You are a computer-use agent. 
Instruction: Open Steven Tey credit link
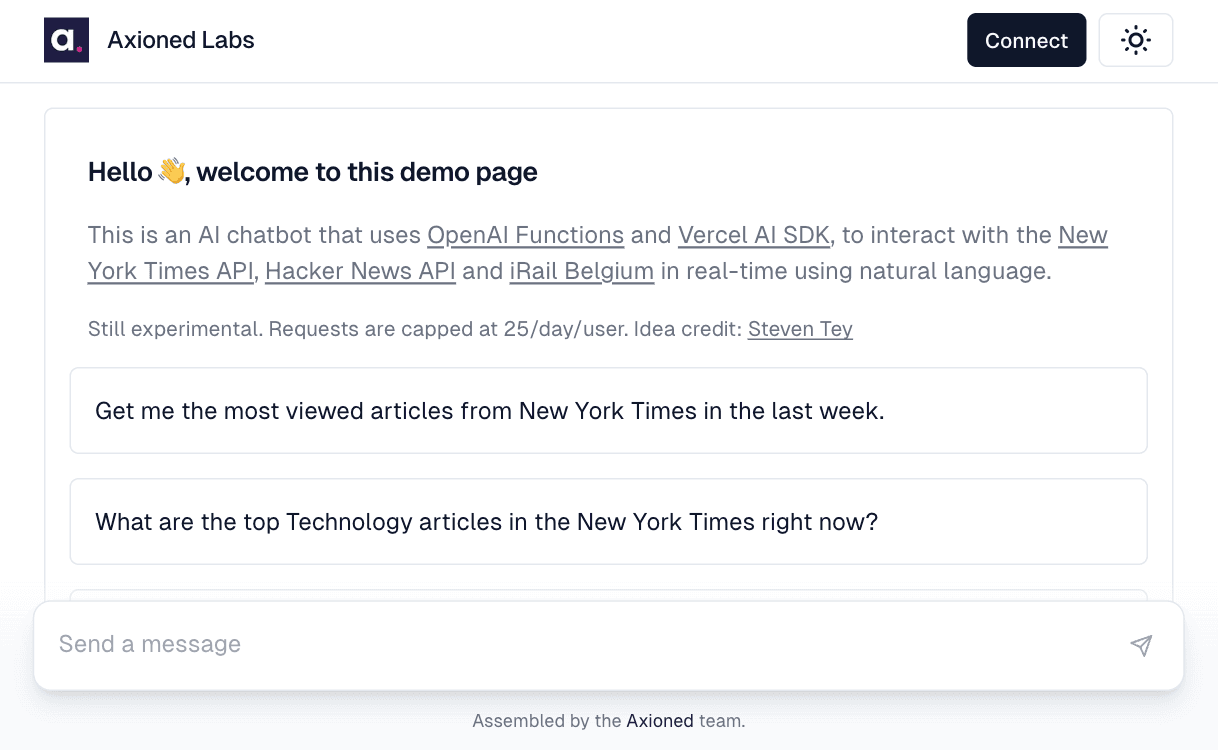point(800,329)
